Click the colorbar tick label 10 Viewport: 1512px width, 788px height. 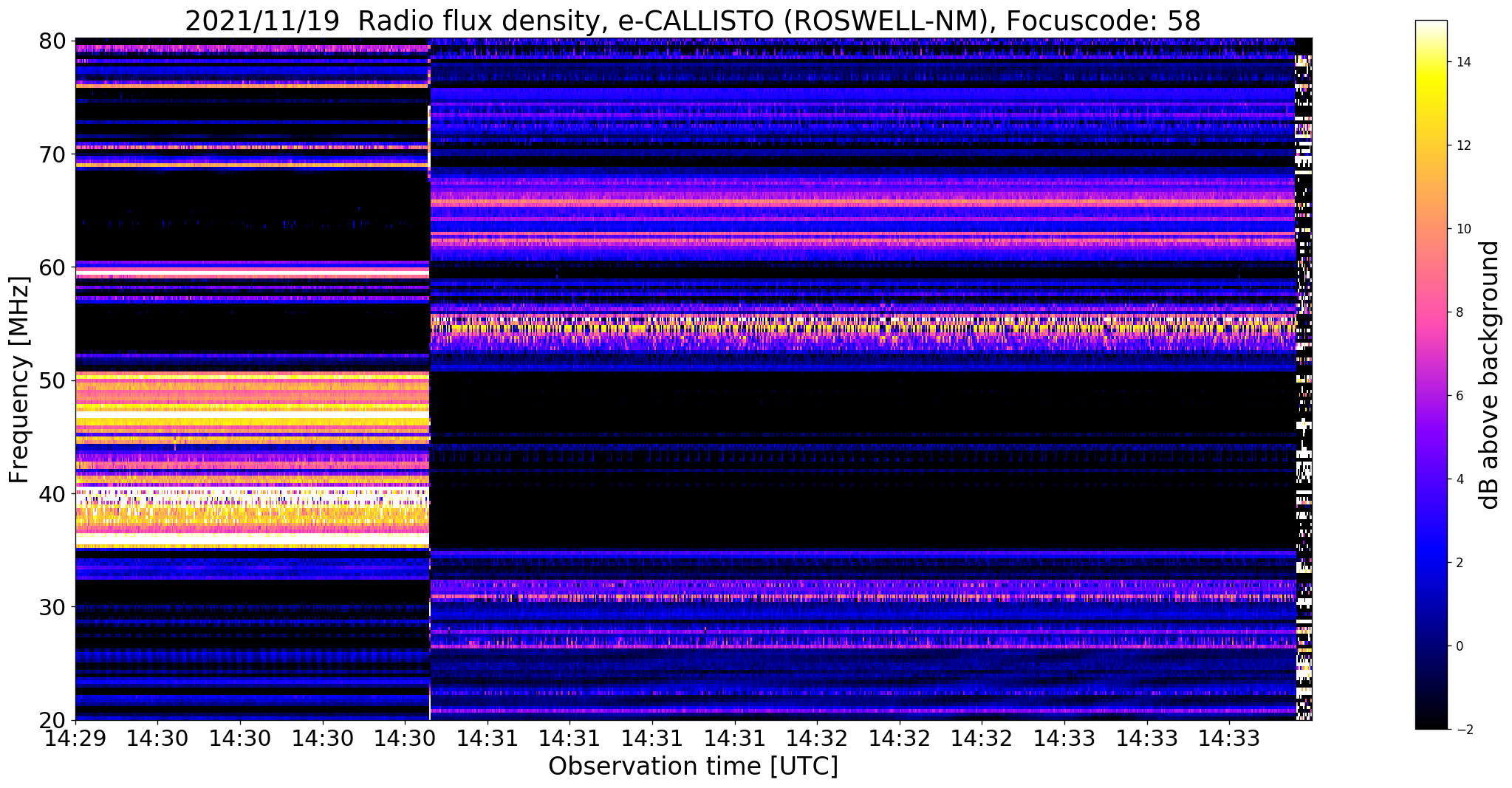tap(1463, 229)
